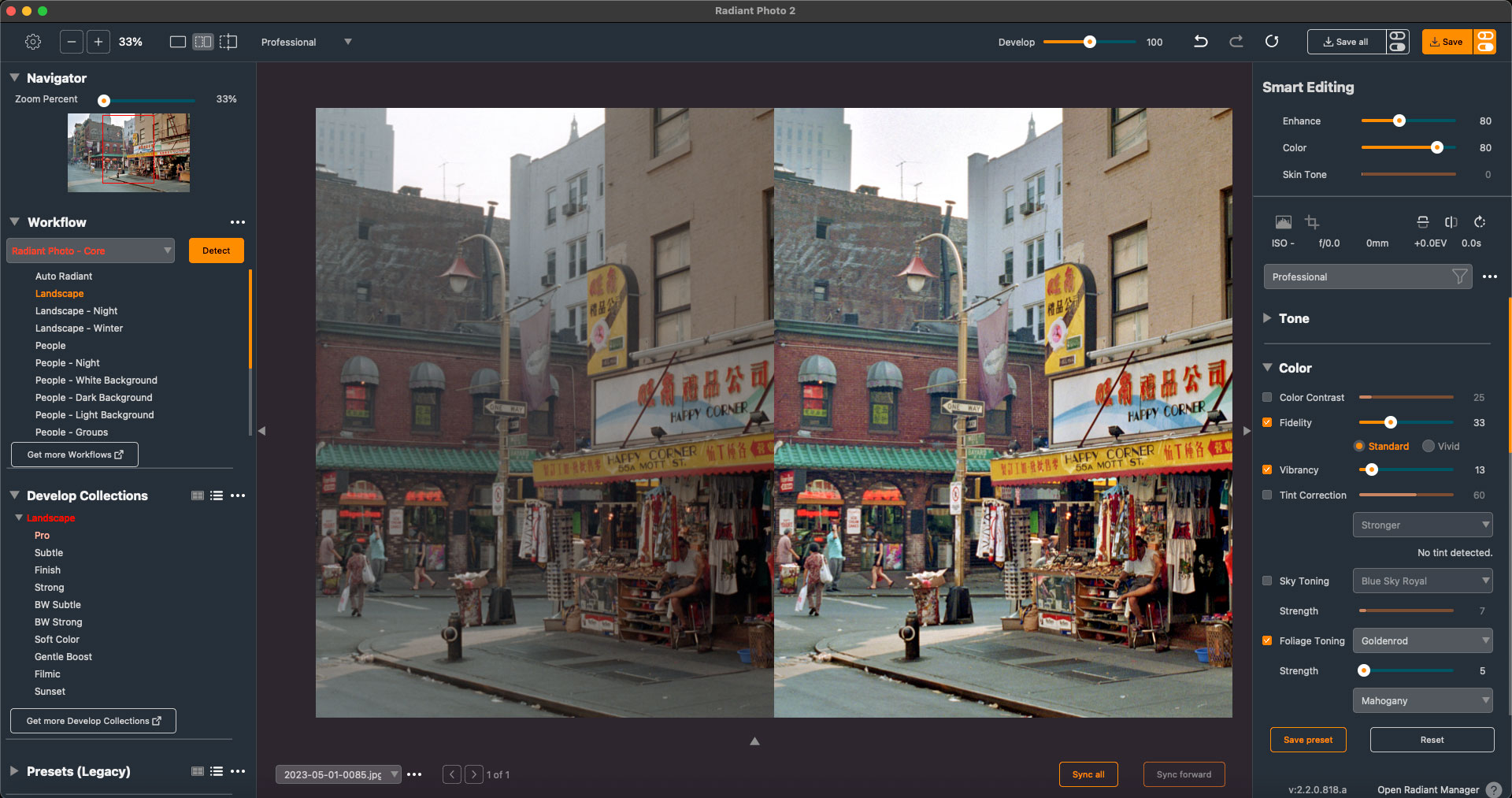
Task: Open settings with the gear icon
Action: click(x=33, y=42)
